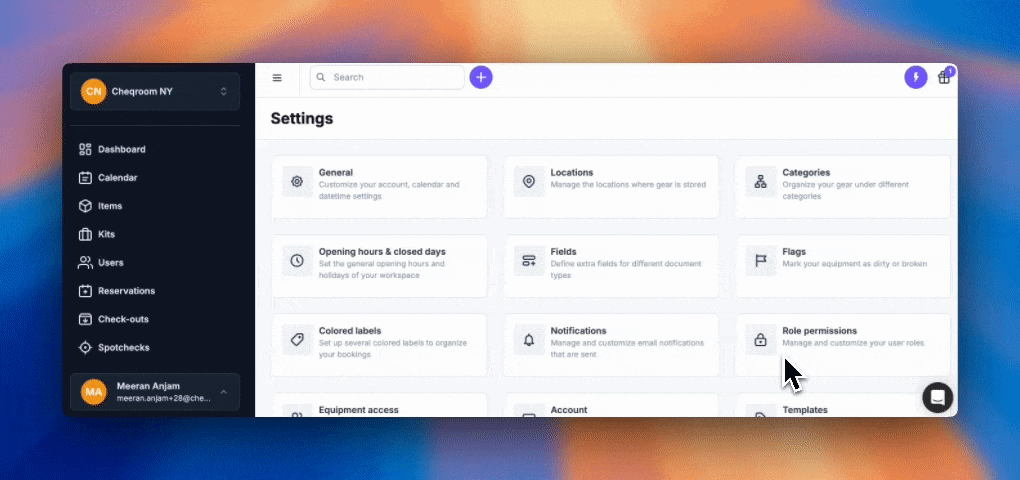Click the Notifications bell icon
This screenshot has height=480, width=1020.
click(529, 340)
